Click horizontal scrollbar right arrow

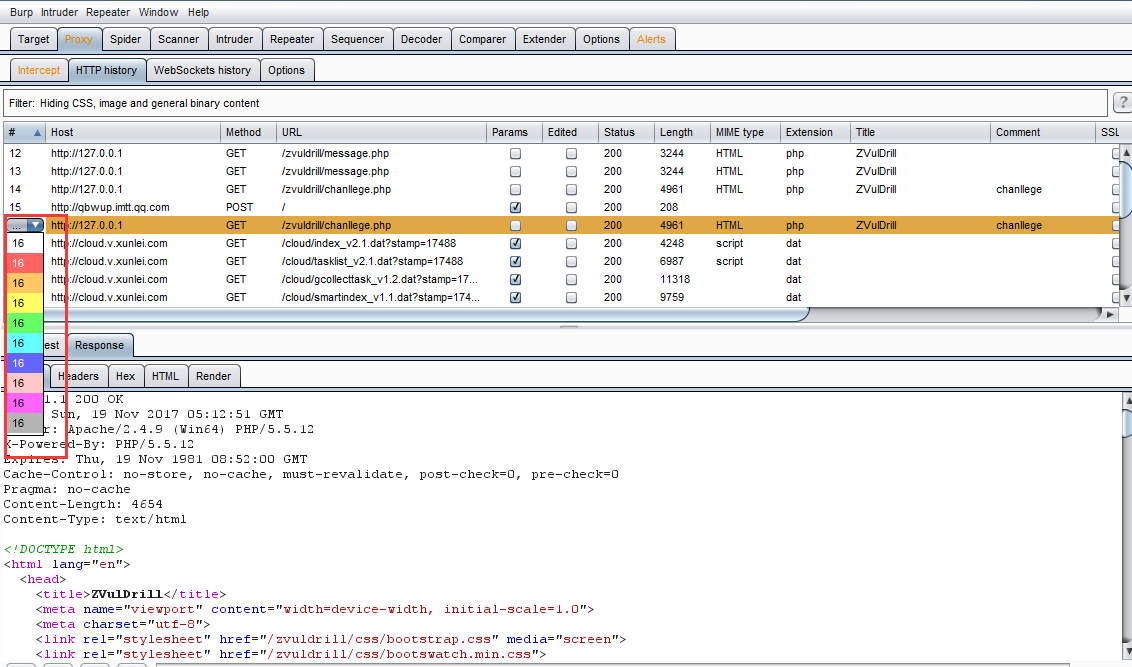coord(1110,315)
